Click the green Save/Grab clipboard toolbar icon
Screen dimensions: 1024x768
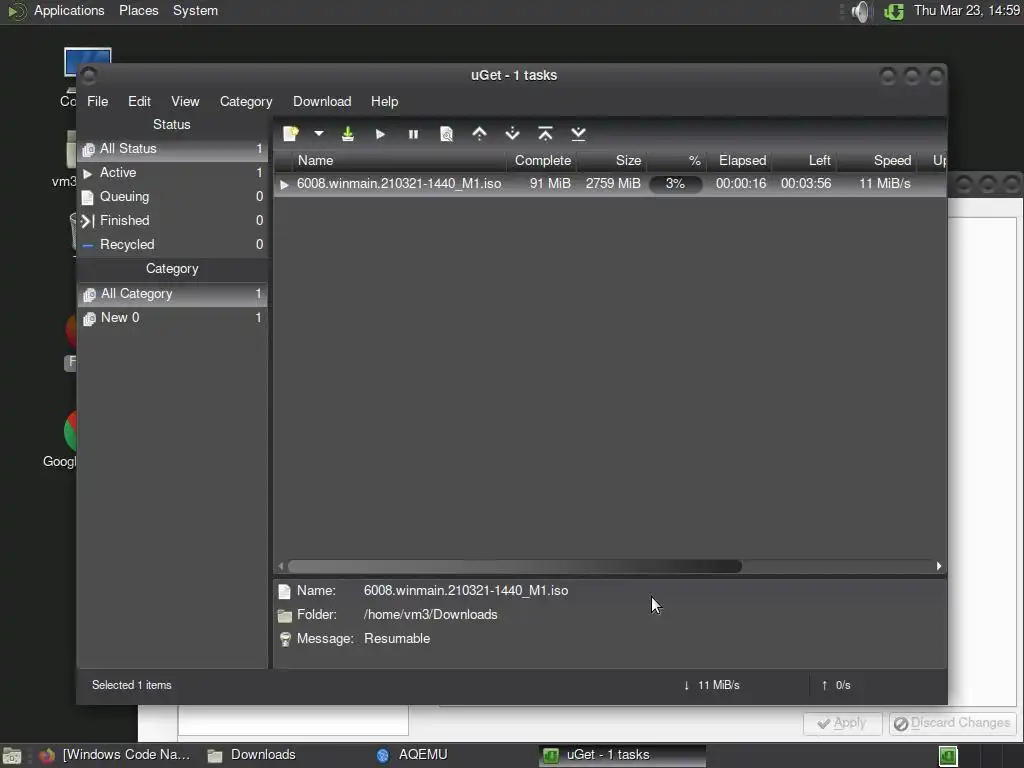[x=348, y=134]
